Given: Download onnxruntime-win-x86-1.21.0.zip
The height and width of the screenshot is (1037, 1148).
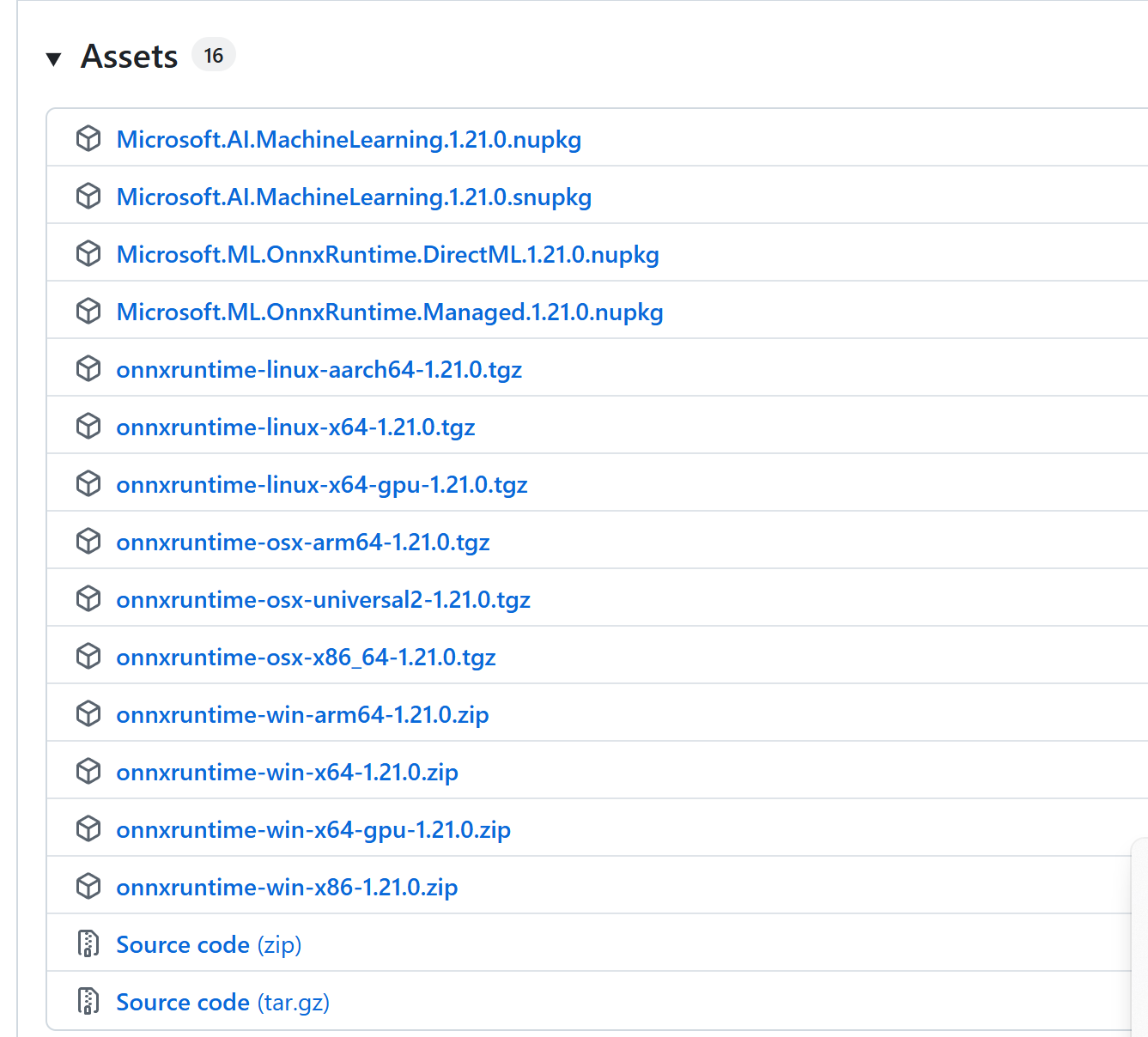Looking at the screenshot, I should 287,887.
